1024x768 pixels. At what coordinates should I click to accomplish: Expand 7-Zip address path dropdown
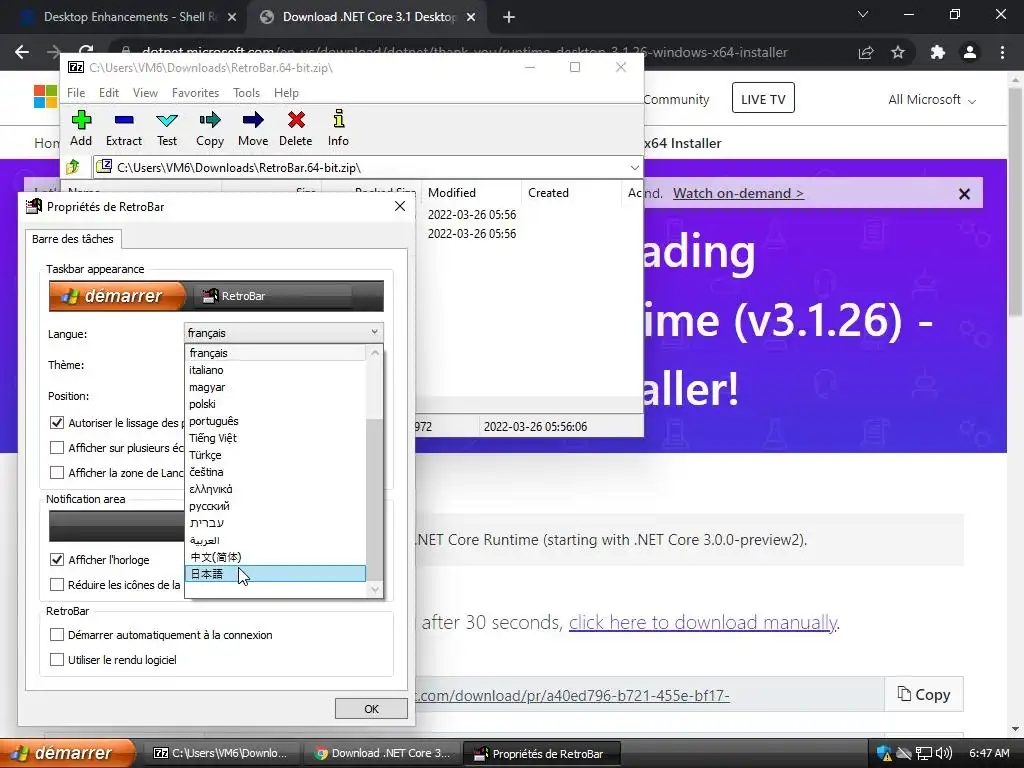tap(634, 168)
